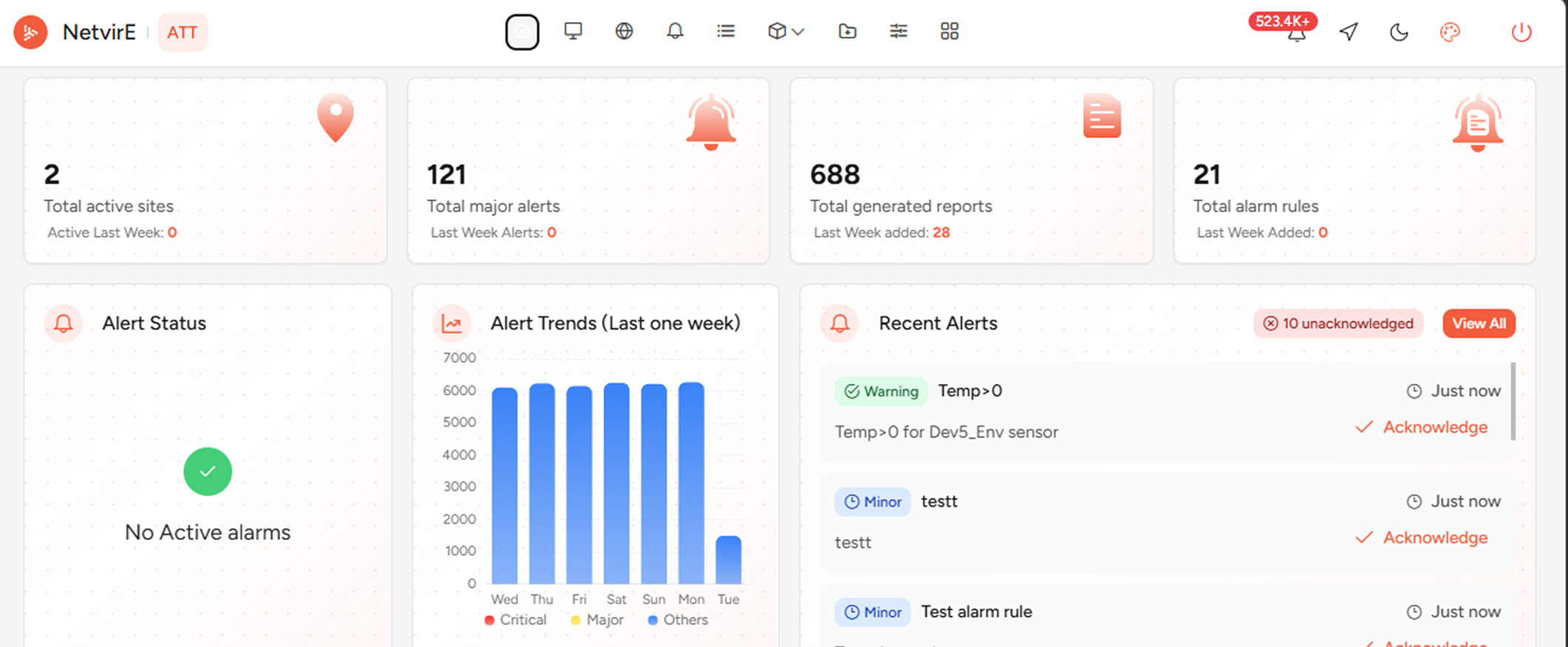Image resolution: width=1568 pixels, height=647 pixels.
Task: Click the NetvirE logo icon
Action: (x=30, y=32)
